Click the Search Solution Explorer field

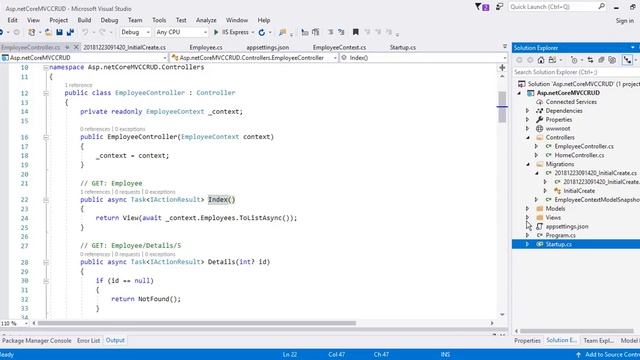point(576,72)
